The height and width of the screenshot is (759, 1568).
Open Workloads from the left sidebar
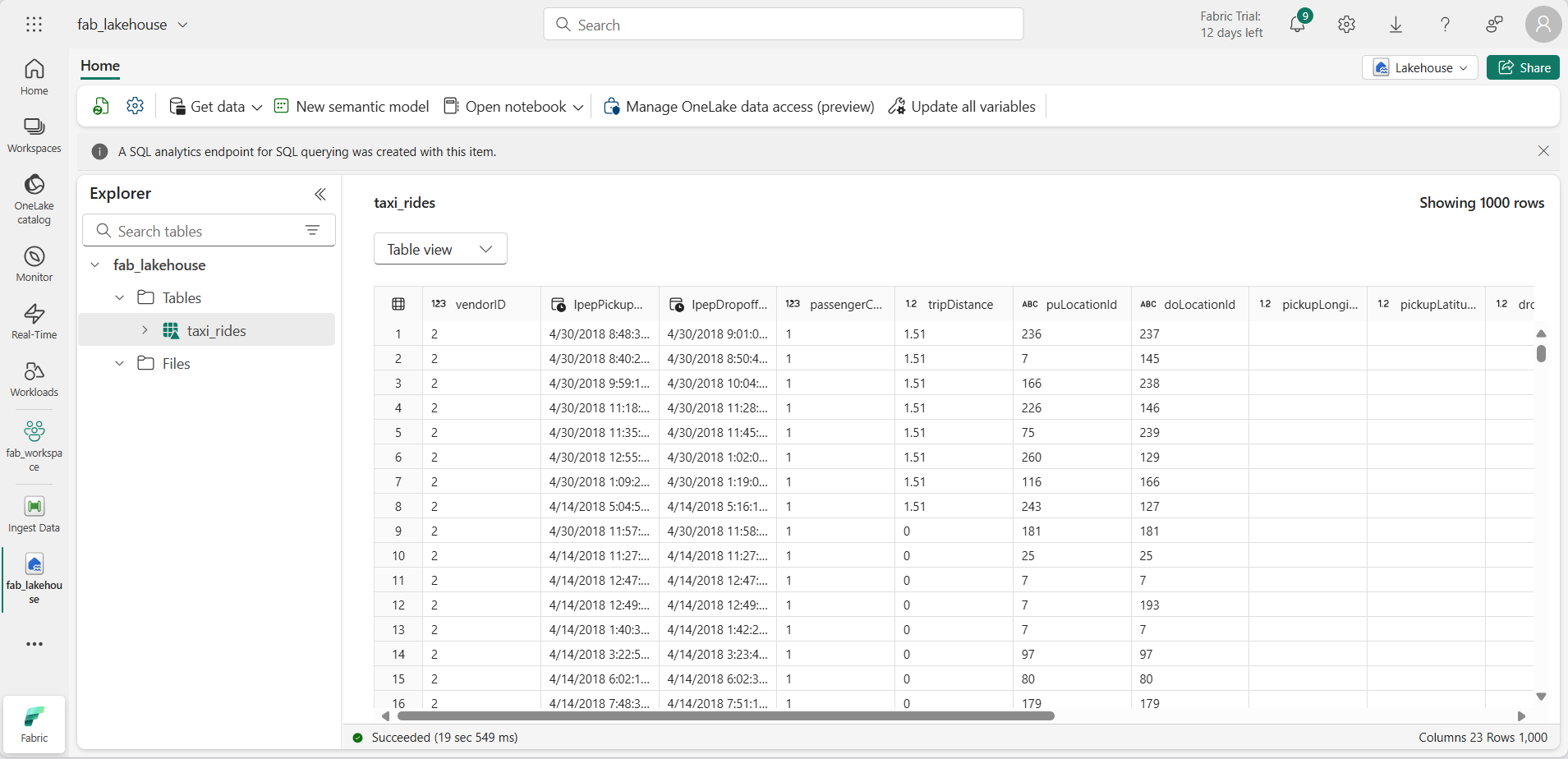pos(34,379)
